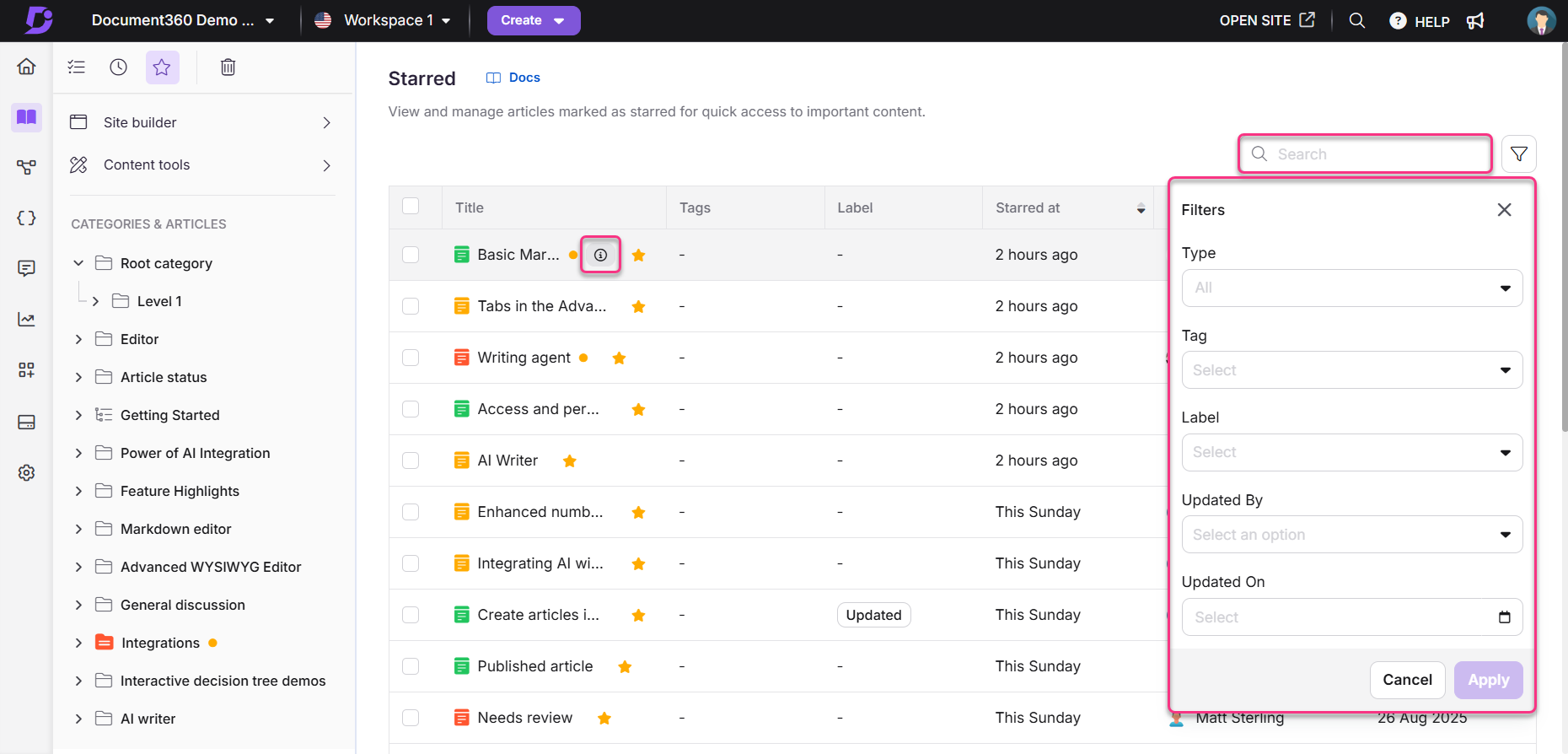The width and height of the screenshot is (1568, 754).
Task: Open the Workspace 1 dropdown
Action: 383,20
